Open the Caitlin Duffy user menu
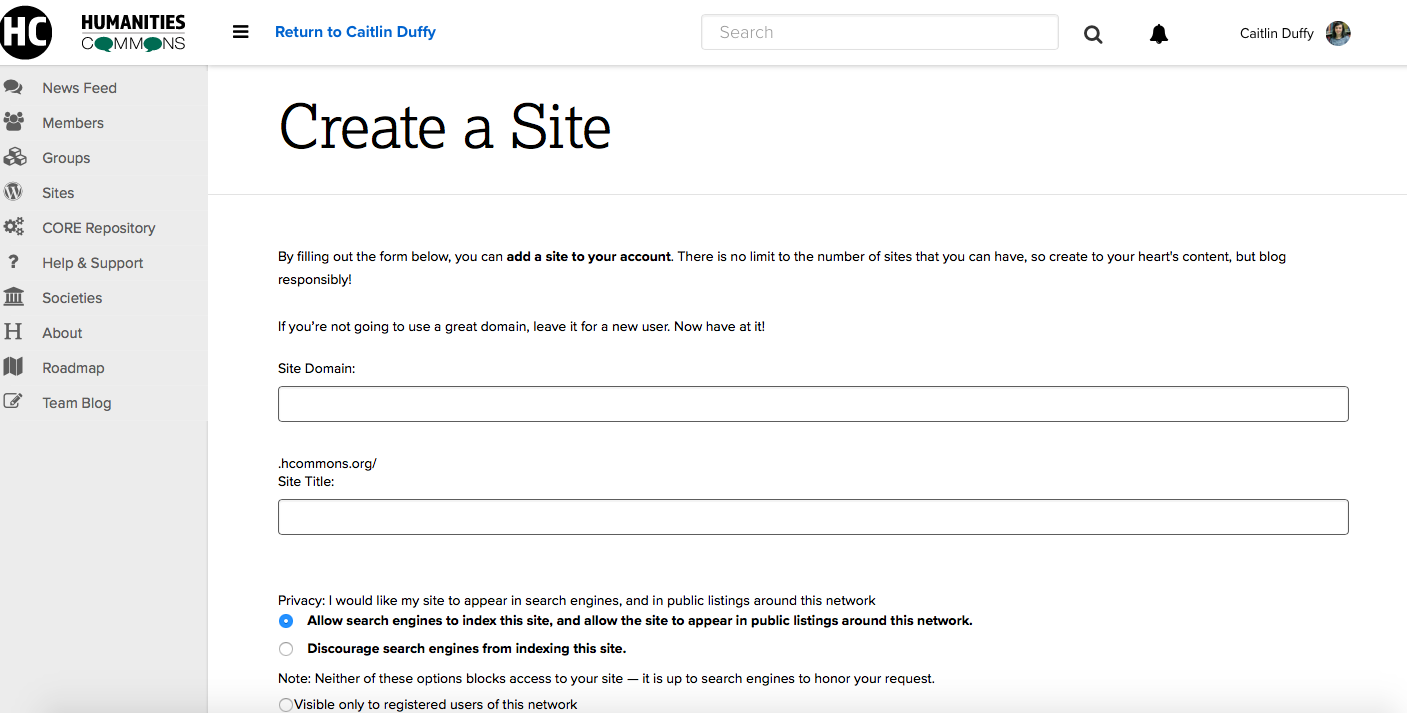The width and height of the screenshot is (1407, 713). [x=1276, y=34]
